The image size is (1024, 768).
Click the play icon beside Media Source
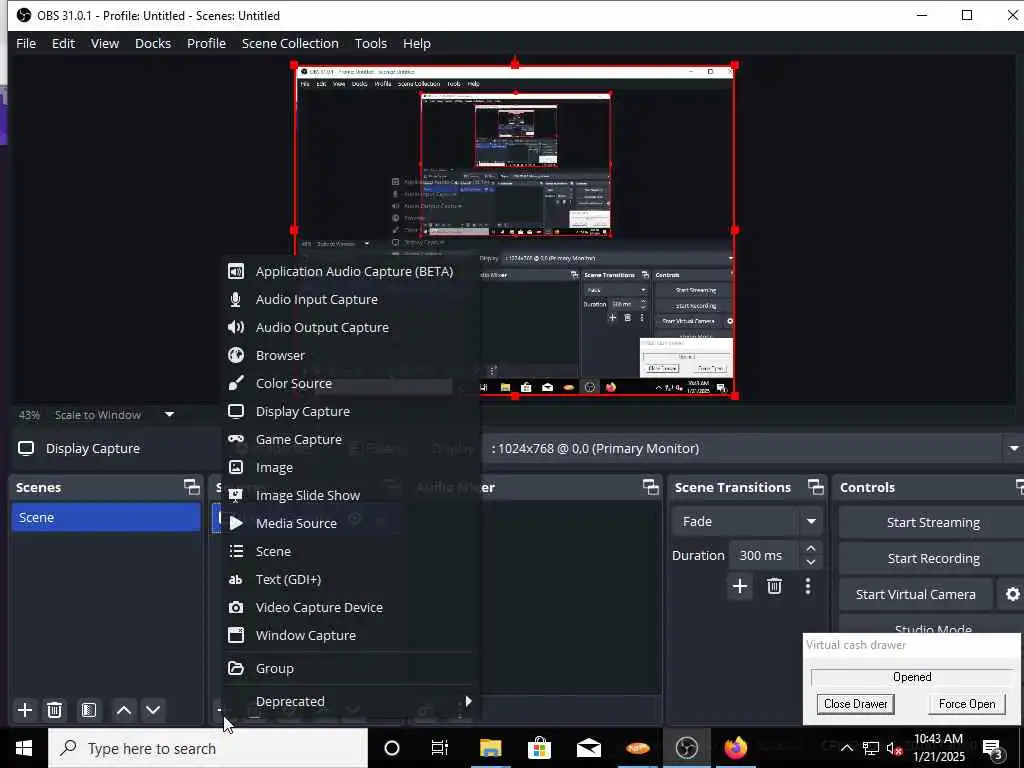236,523
